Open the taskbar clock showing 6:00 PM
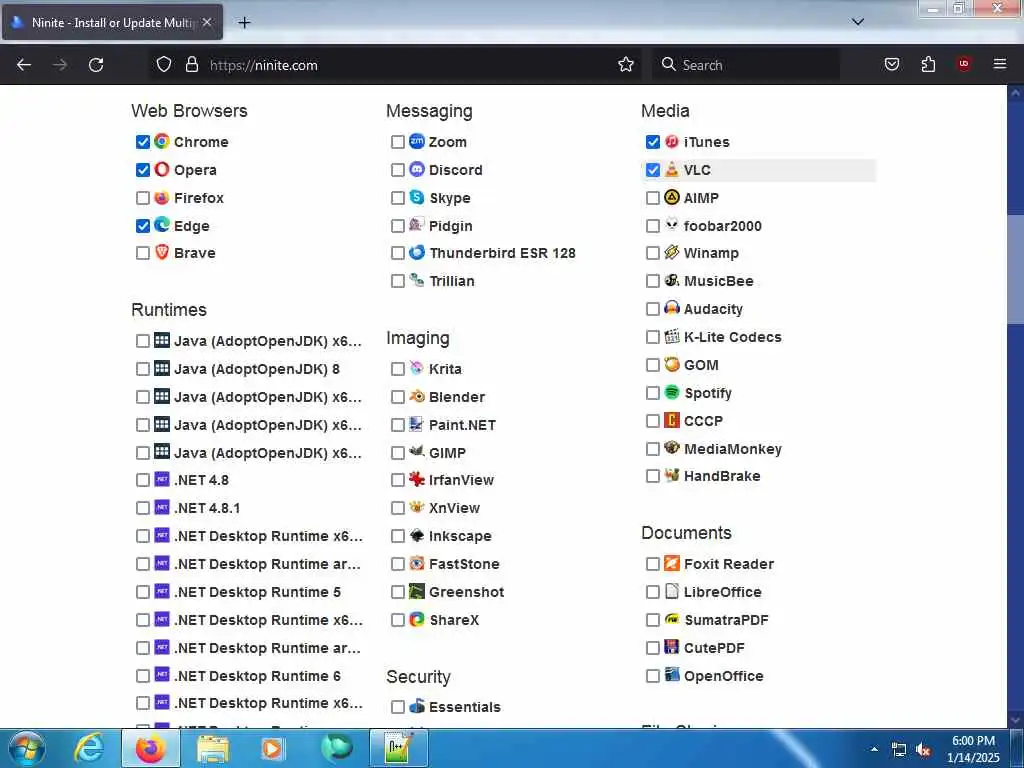The height and width of the screenshot is (768, 1024). pos(973,749)
